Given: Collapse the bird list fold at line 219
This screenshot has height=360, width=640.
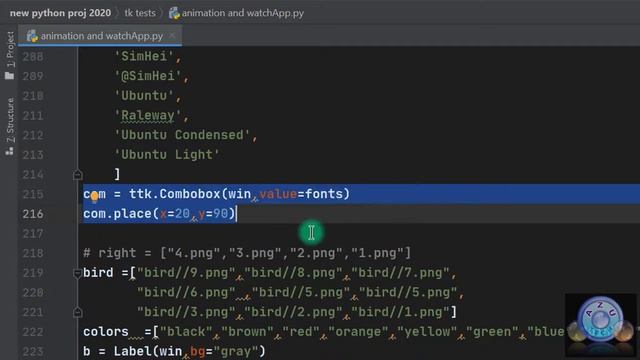Looking at the screenshot, I should tap(78, 273).
